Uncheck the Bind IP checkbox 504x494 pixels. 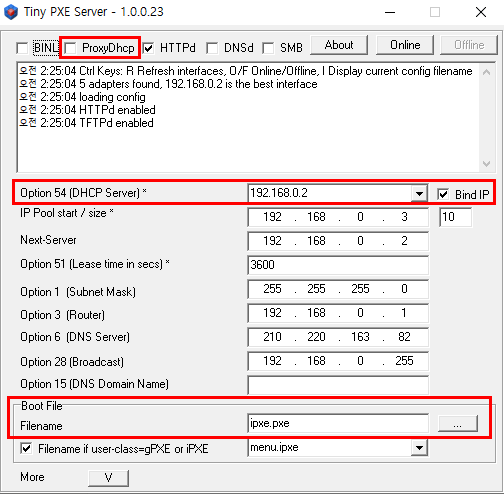pyautogui.click(x=443, y=194)
